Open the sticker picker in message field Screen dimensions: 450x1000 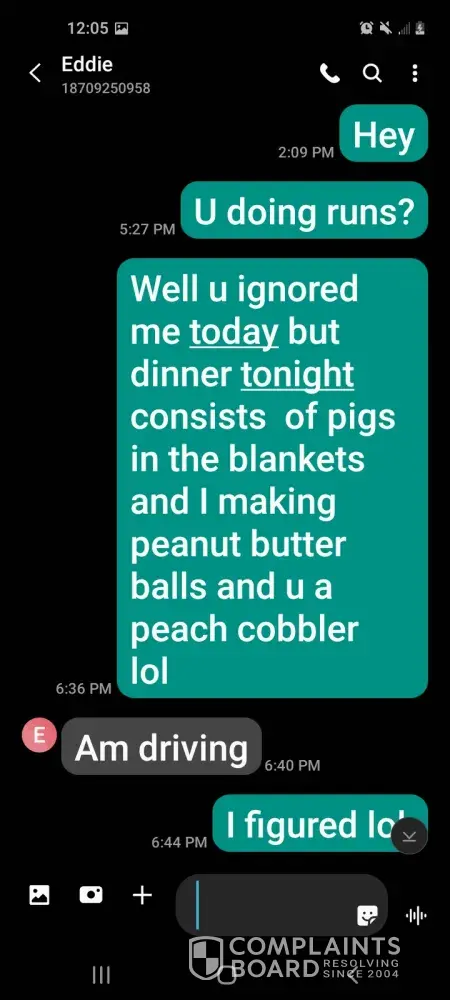coord(368,916)
